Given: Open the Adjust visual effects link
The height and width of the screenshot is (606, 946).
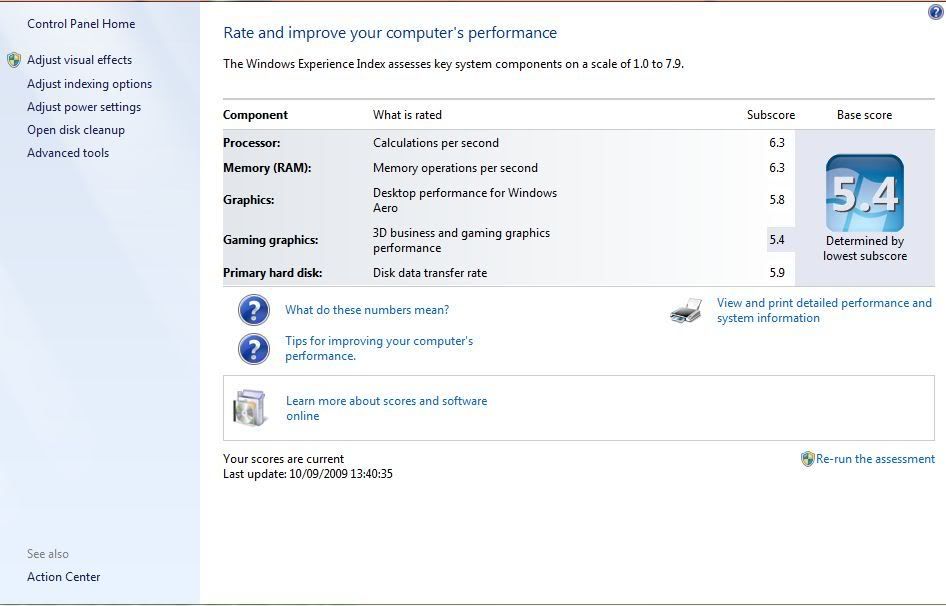Looking at the screenshot, I should 79,60.
